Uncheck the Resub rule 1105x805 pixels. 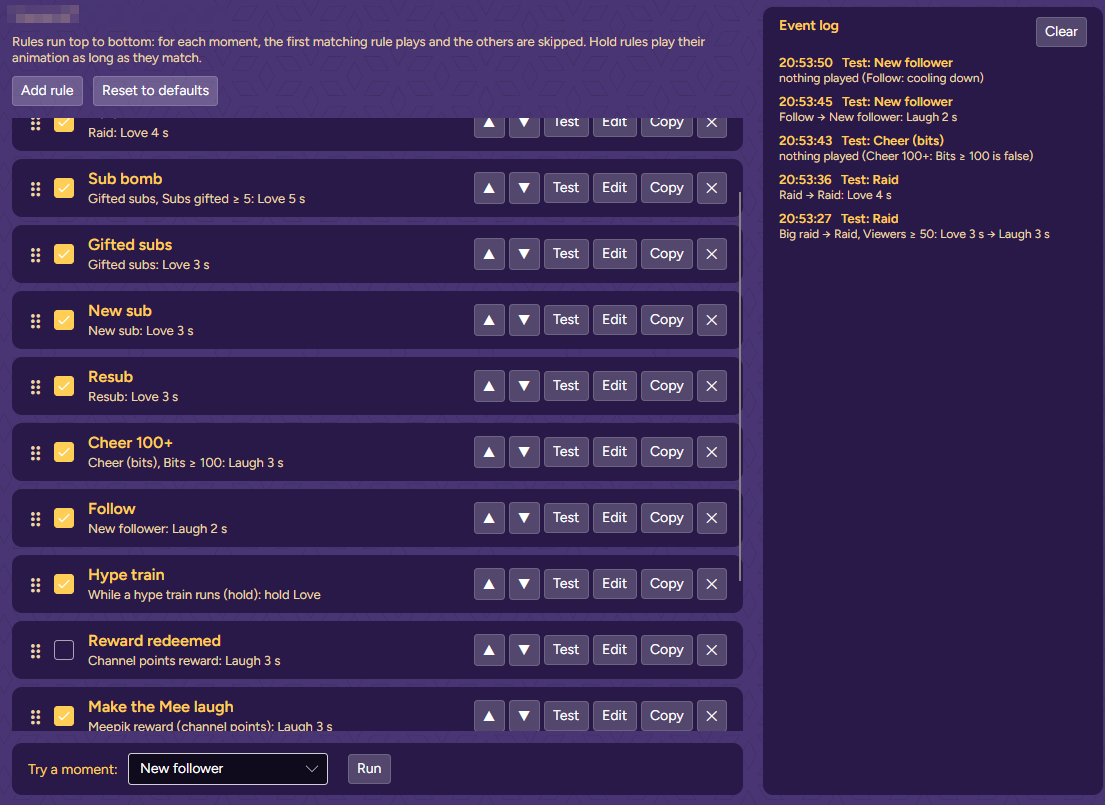click(64, 386)
